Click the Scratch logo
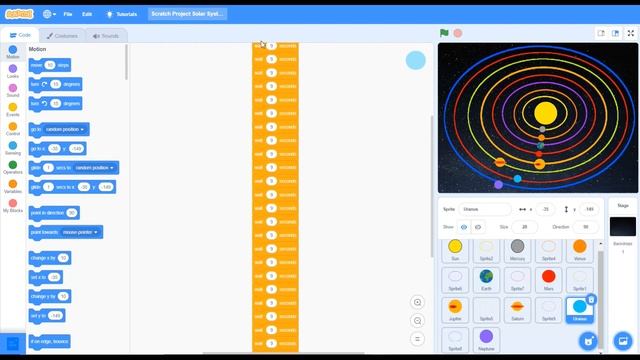 (x=19, y=14)
